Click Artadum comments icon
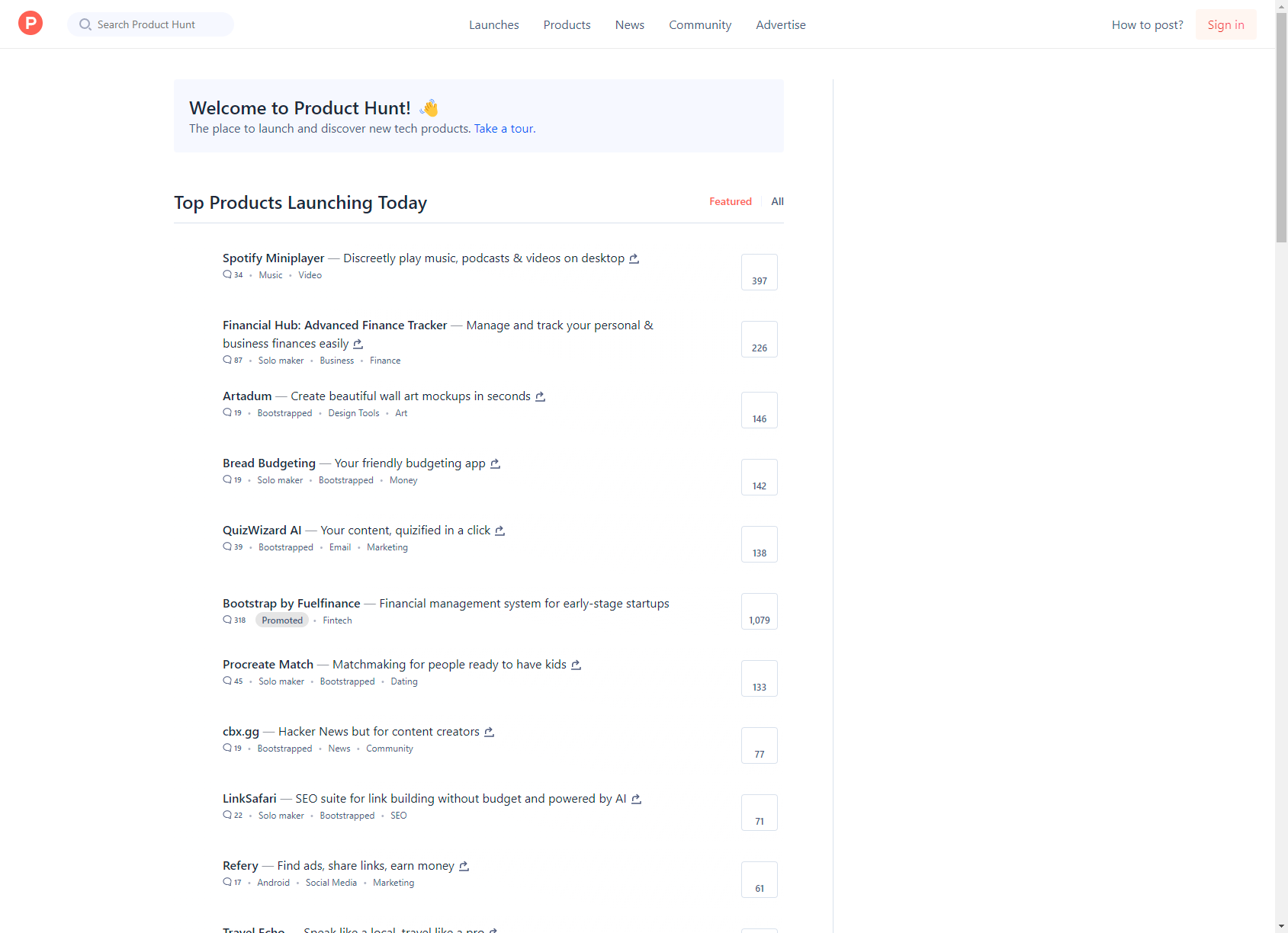The image size is (1288, 933). [227, 412]
